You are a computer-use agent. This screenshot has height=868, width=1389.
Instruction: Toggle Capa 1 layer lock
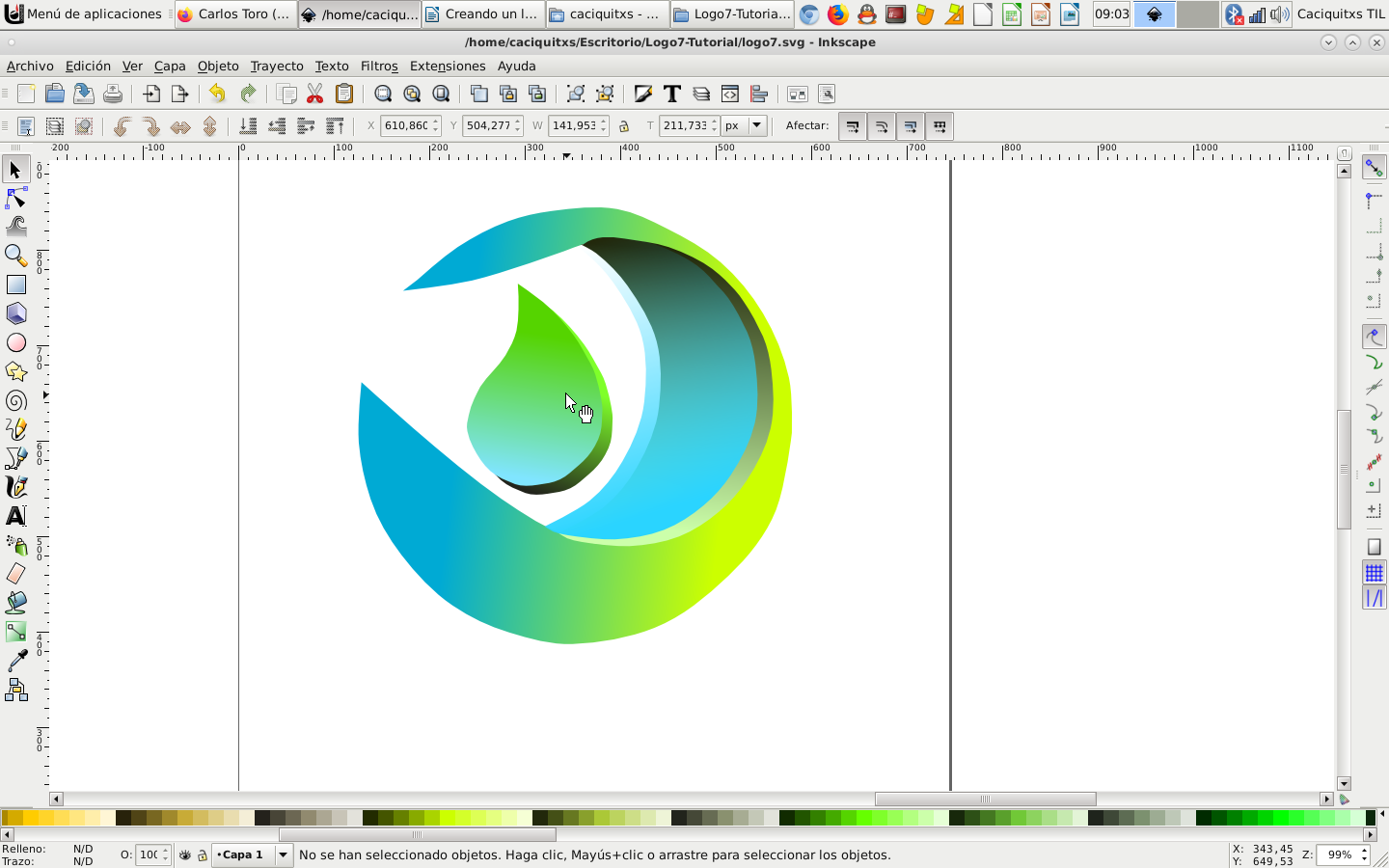(x=203, y=854)
